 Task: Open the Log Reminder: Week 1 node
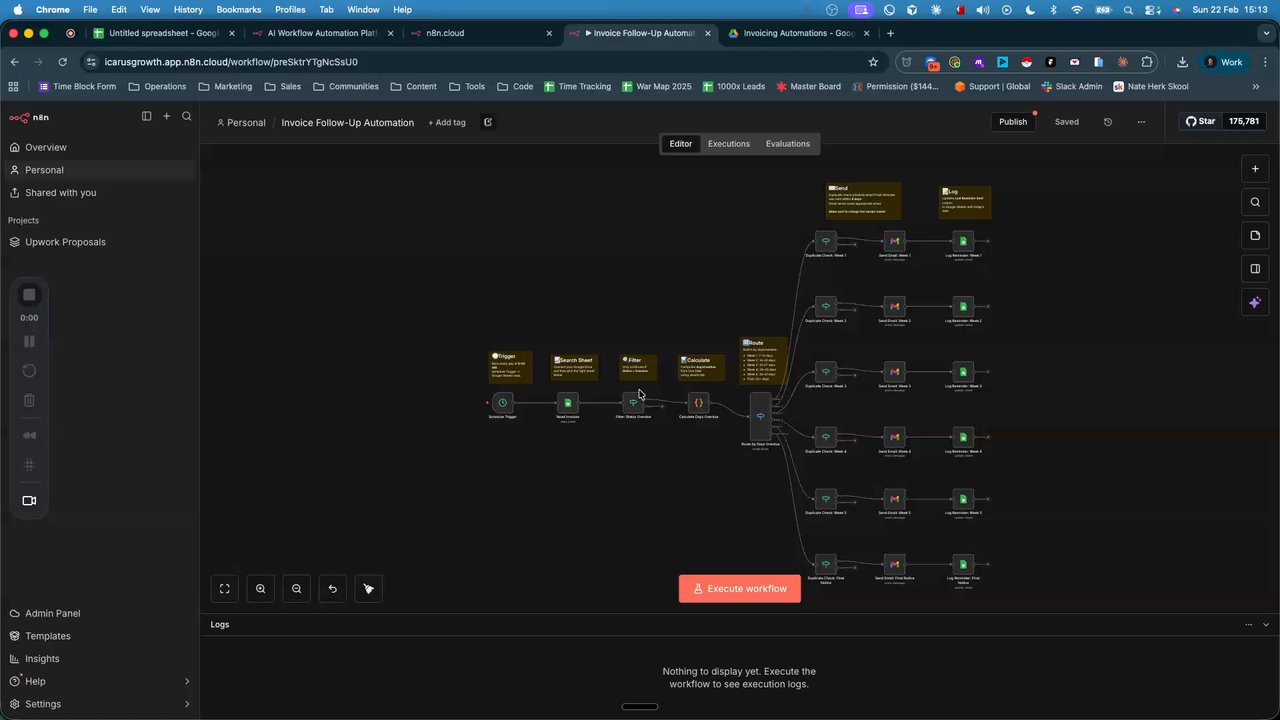pyautogui.click(x=963, y=241)
